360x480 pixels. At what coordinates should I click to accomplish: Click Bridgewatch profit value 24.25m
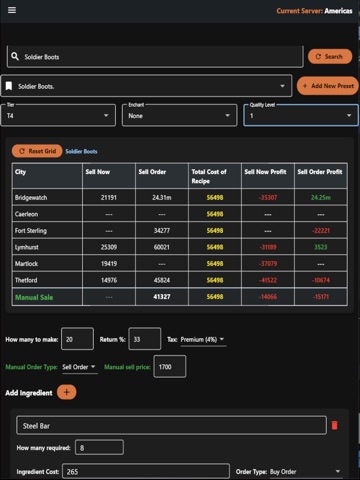[321, 198]
